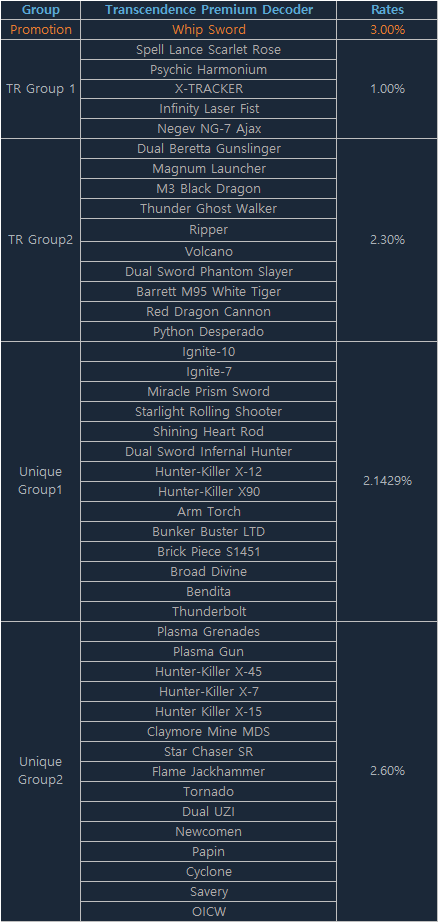Click the Ripper item cell
Screen dimensions: 438x922
[209, 230]
